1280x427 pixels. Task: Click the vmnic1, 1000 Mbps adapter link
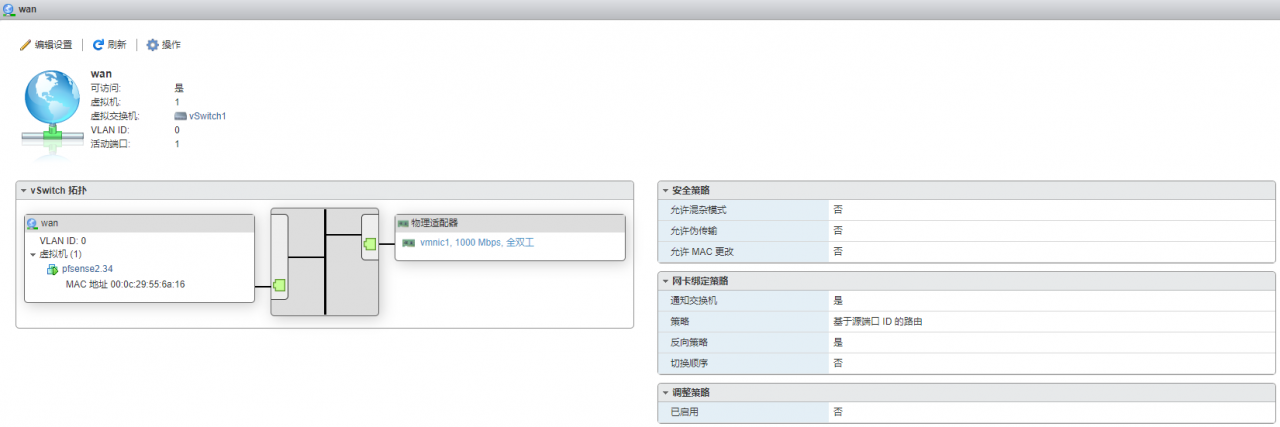476,242
